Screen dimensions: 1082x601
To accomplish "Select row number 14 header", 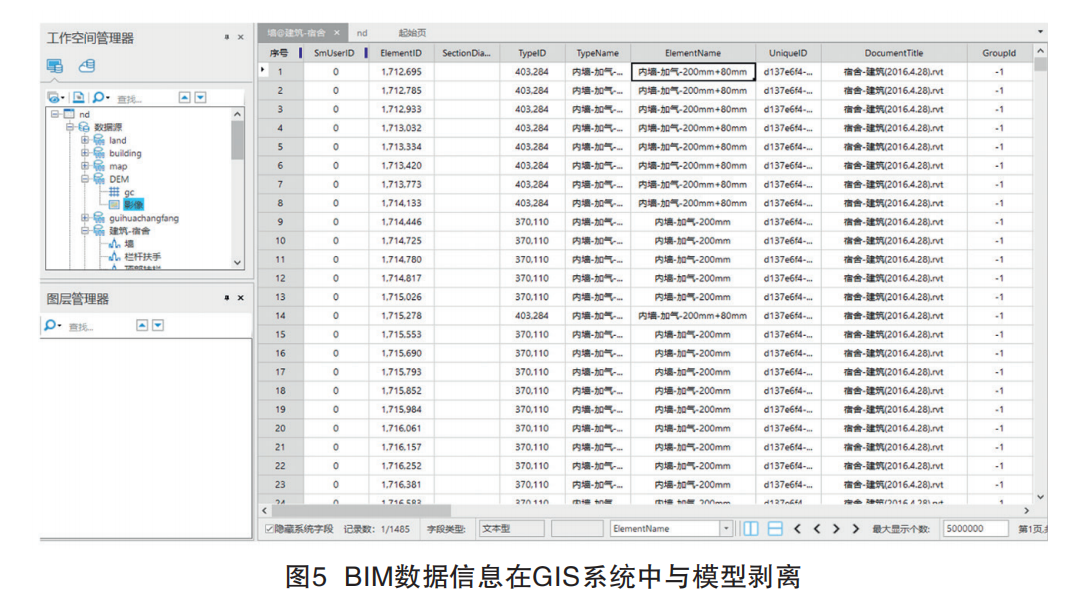I will click(280, 315).
